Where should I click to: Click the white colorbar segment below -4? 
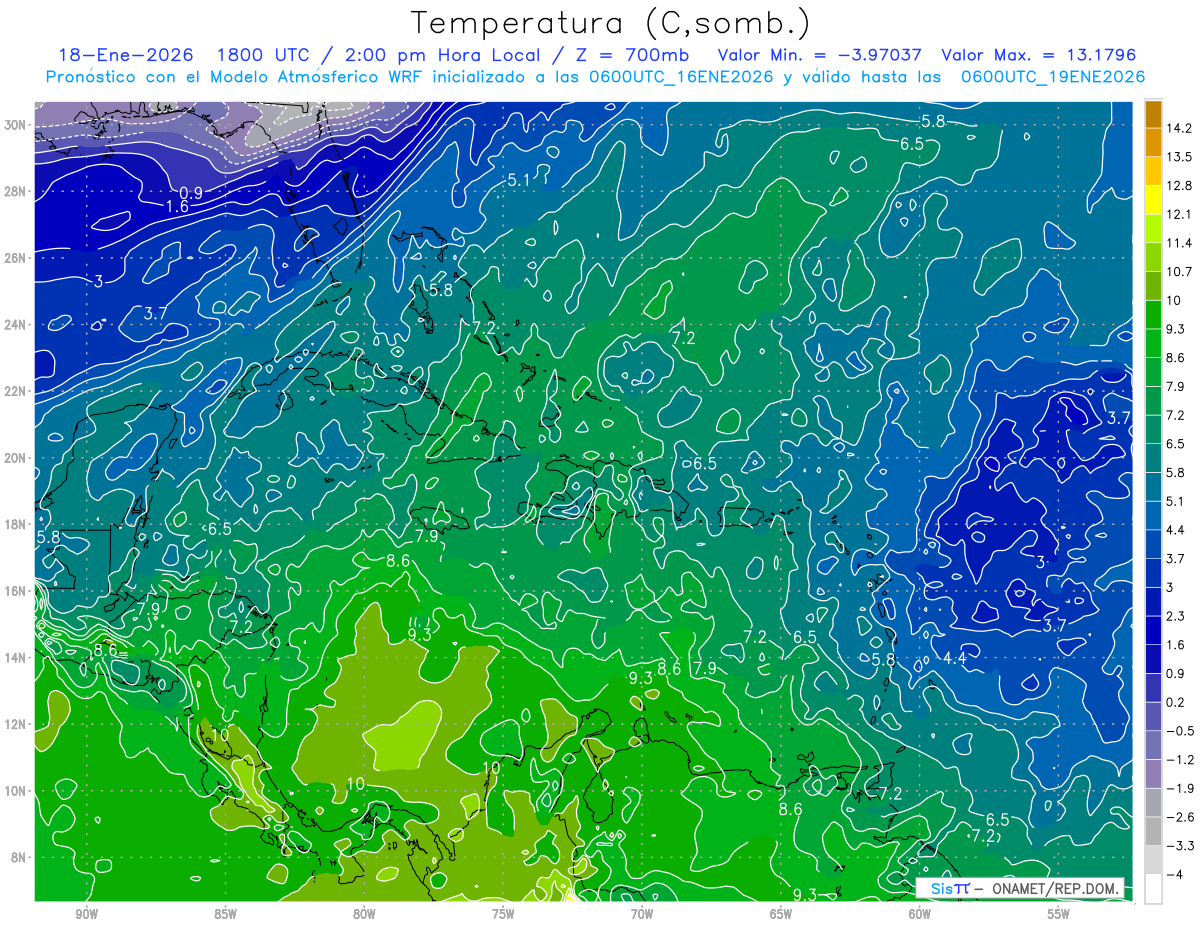point(1153,888)
